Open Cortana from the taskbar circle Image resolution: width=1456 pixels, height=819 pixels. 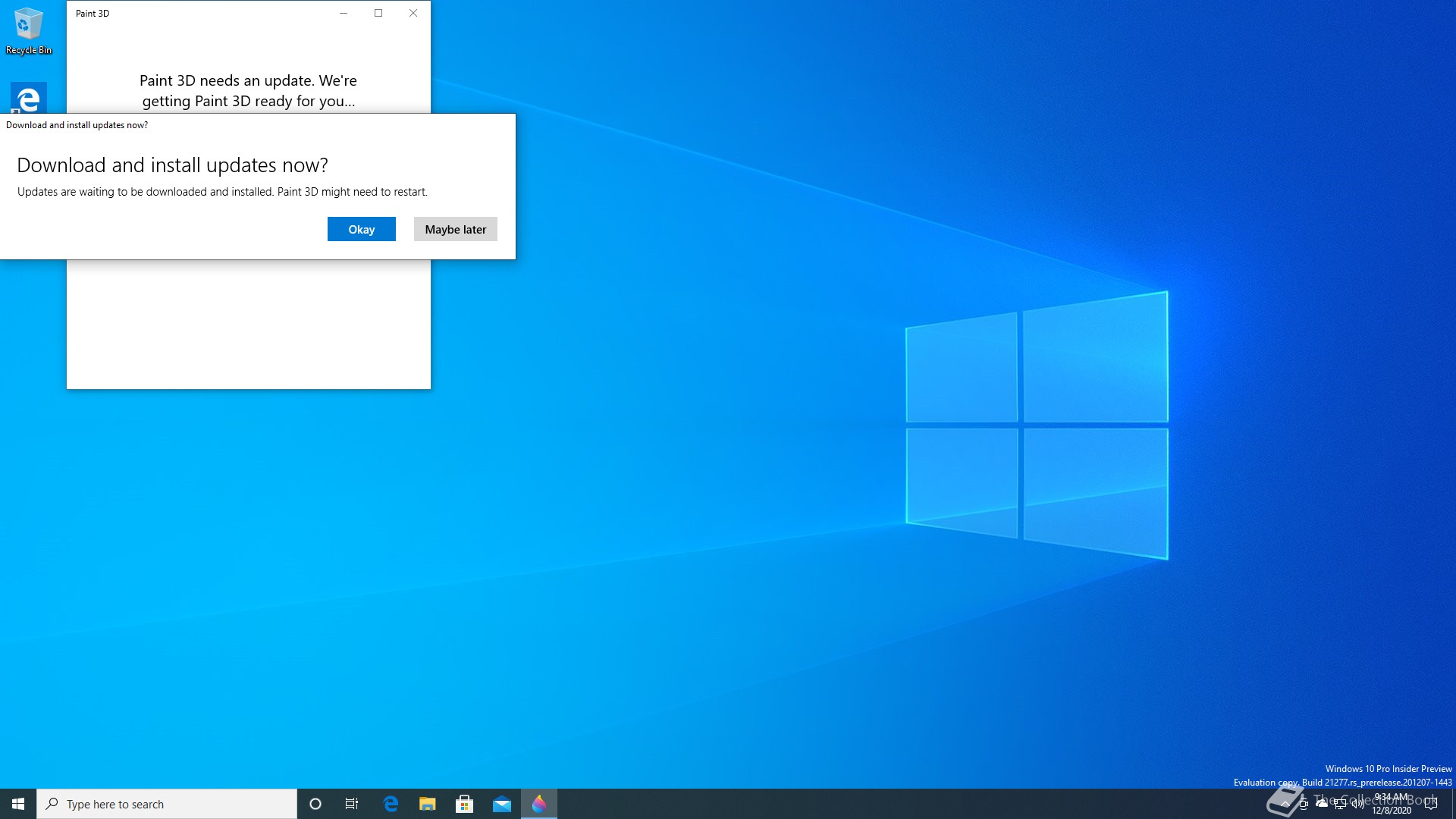pos(315,804)
